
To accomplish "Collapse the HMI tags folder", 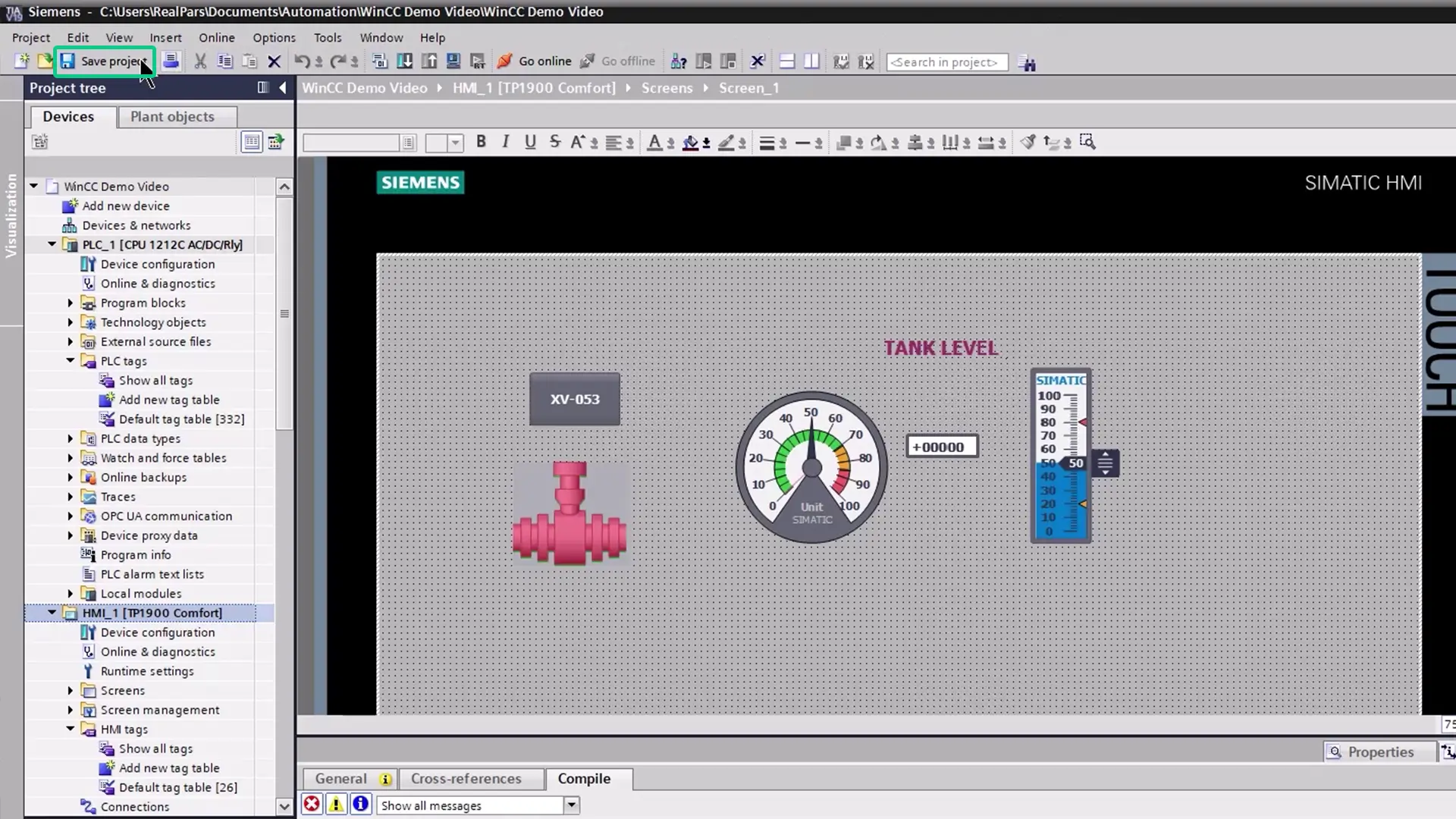I will (x=70, y=730).
